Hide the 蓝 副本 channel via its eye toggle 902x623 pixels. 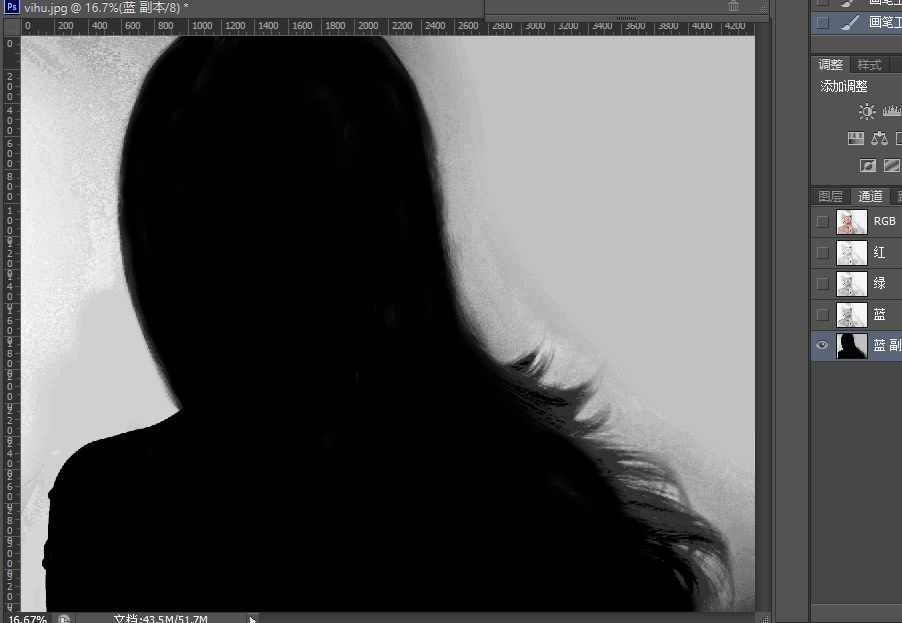[822, 345]
